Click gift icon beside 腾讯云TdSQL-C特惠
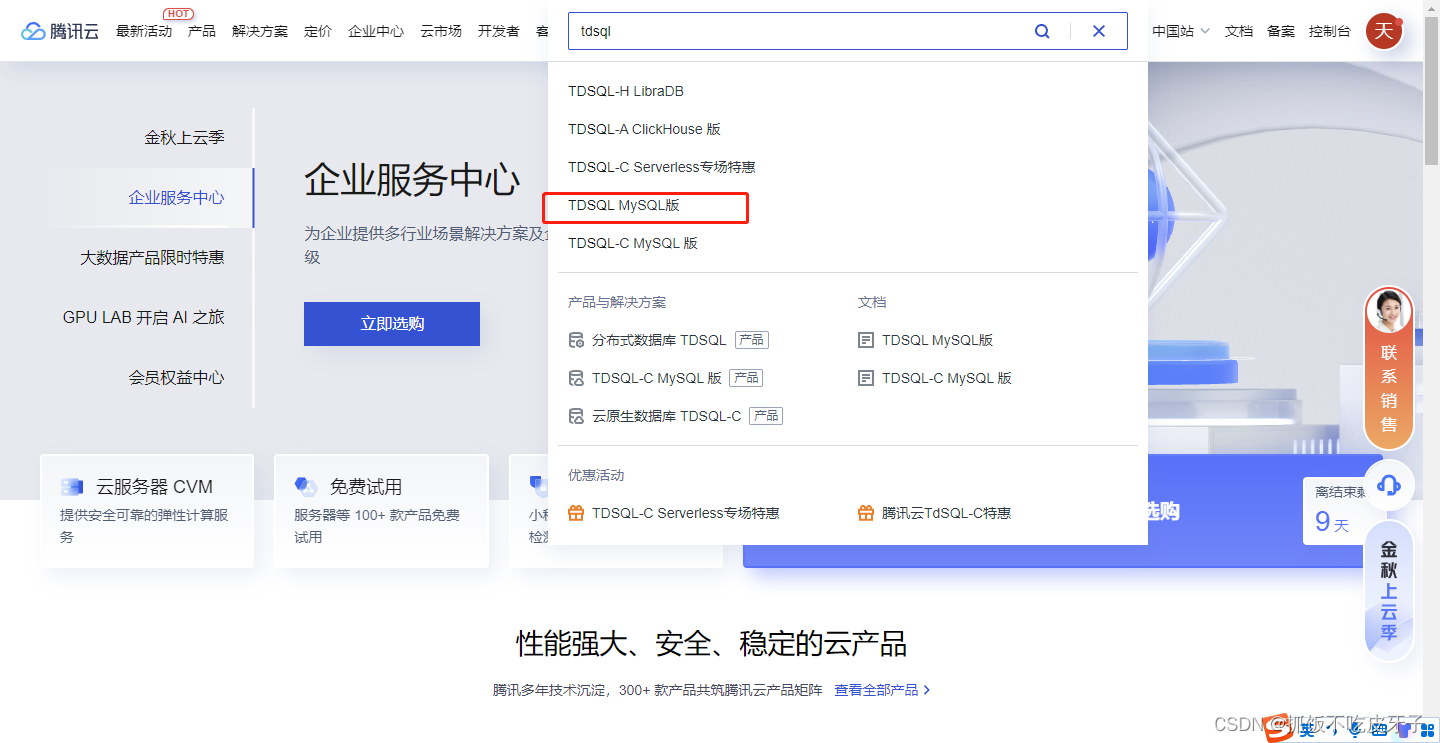The image size is (1440, 743). [866, 513]
